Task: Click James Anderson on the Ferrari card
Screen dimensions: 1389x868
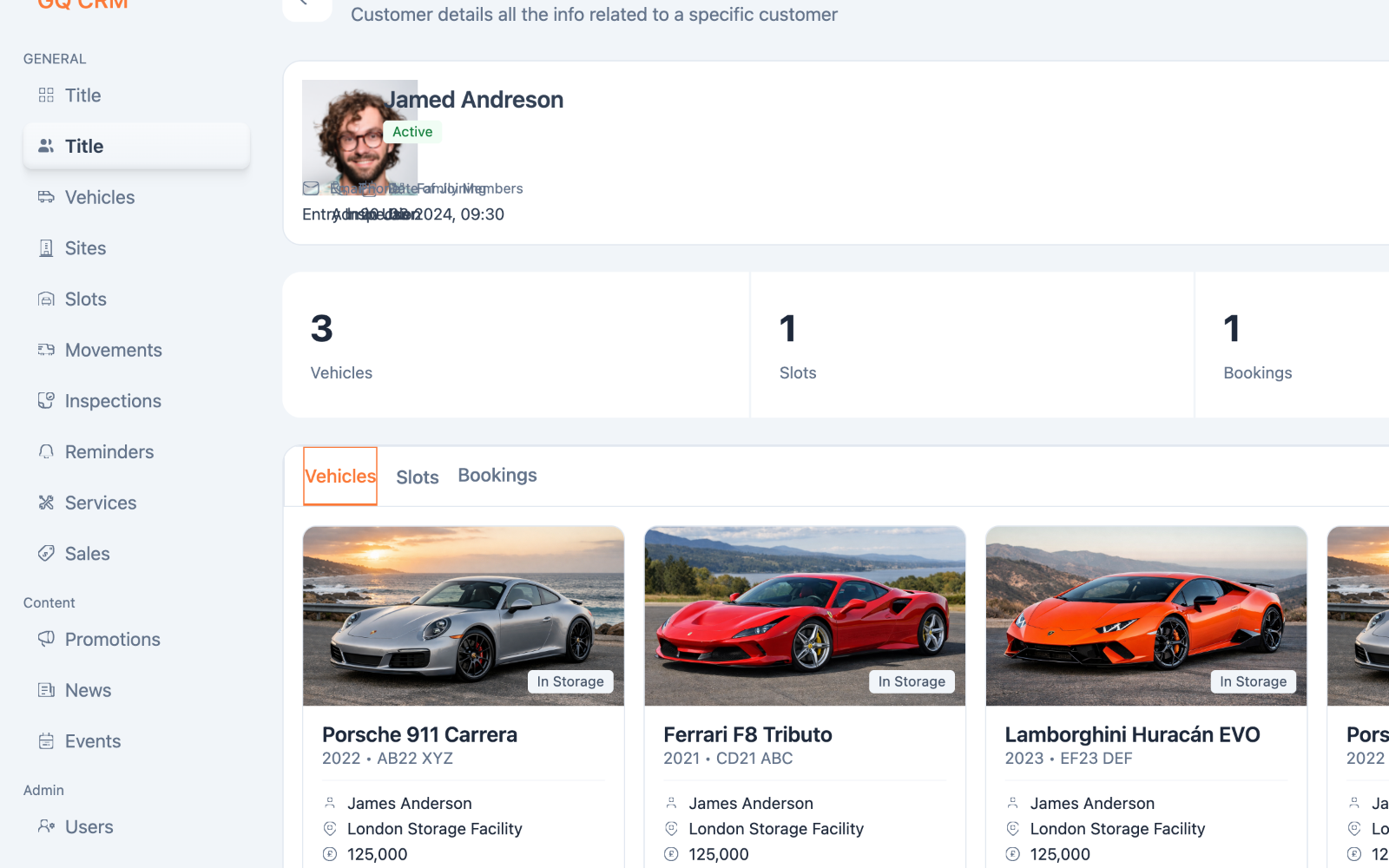Action: coord(751,804)
